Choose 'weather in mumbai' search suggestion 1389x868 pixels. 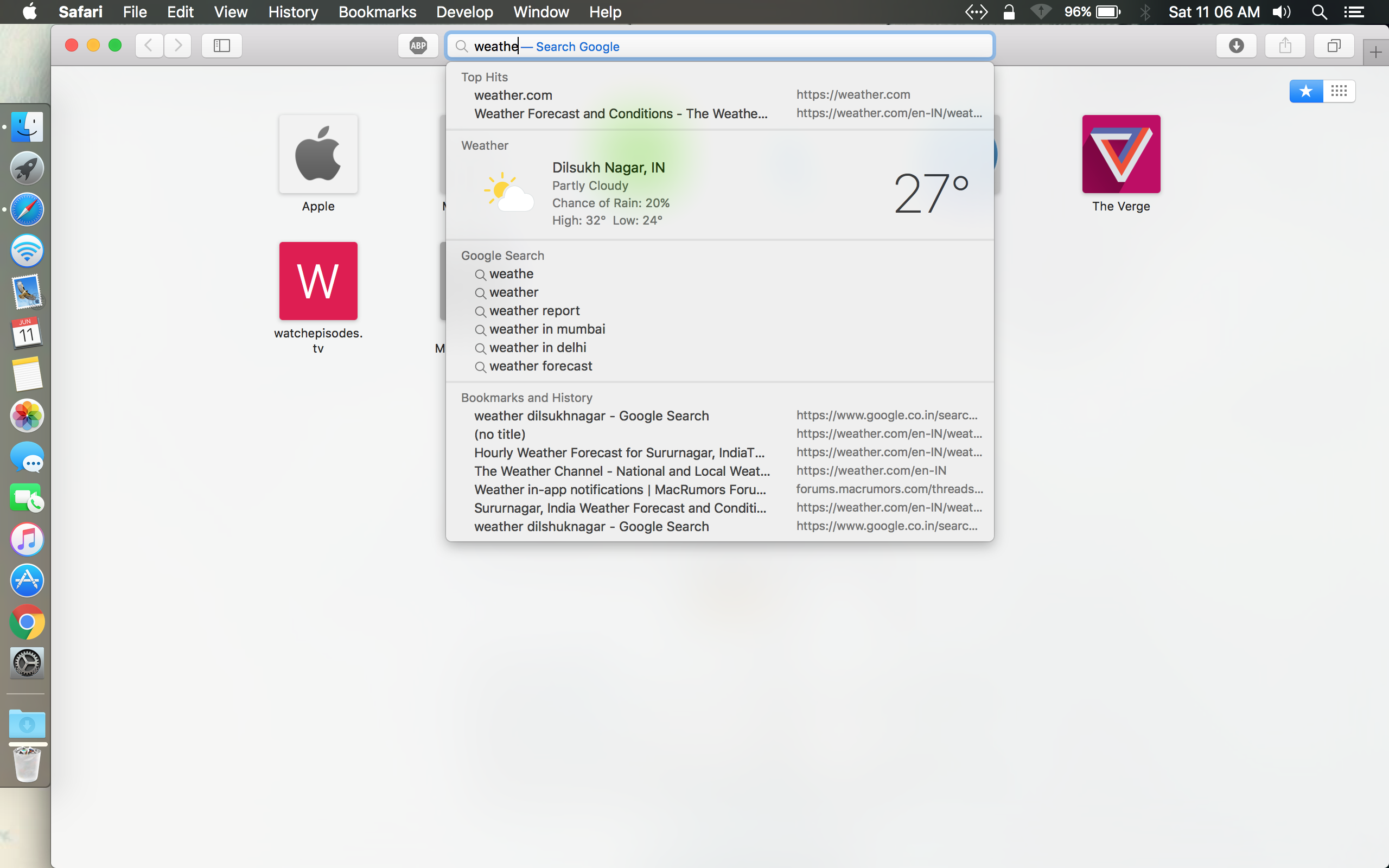(720, 329)
